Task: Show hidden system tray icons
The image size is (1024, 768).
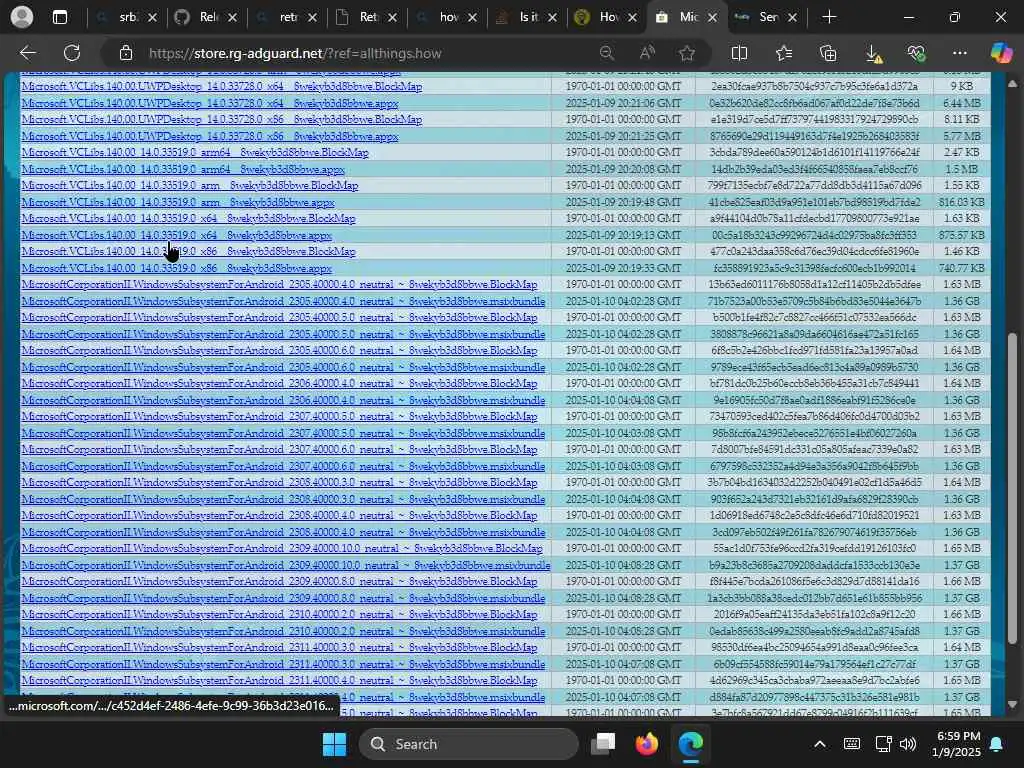Action: [820, 744]
